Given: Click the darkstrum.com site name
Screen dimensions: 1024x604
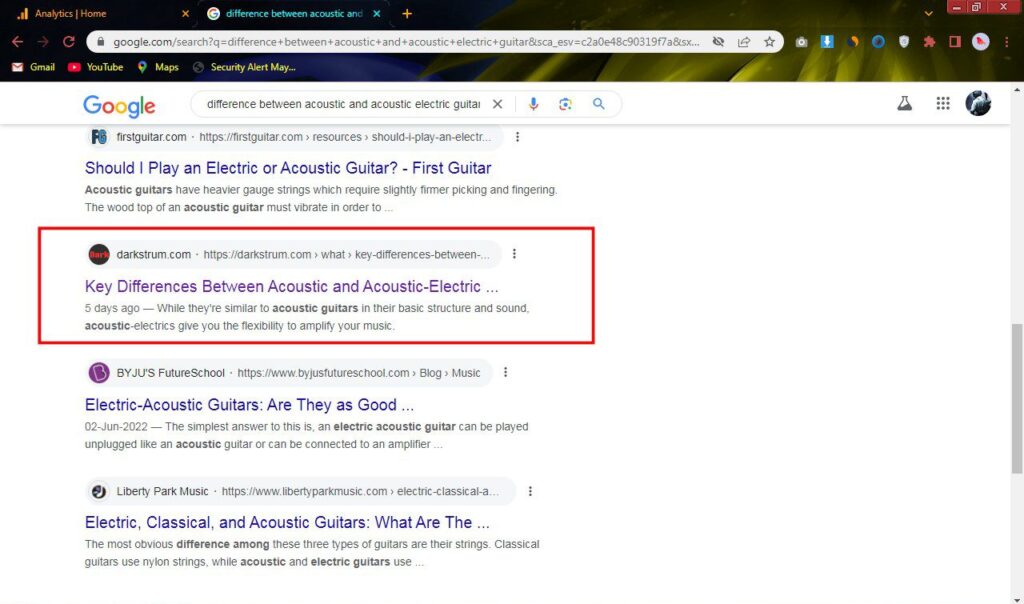Looking at the screenshot, I should (x=153, y=254).
